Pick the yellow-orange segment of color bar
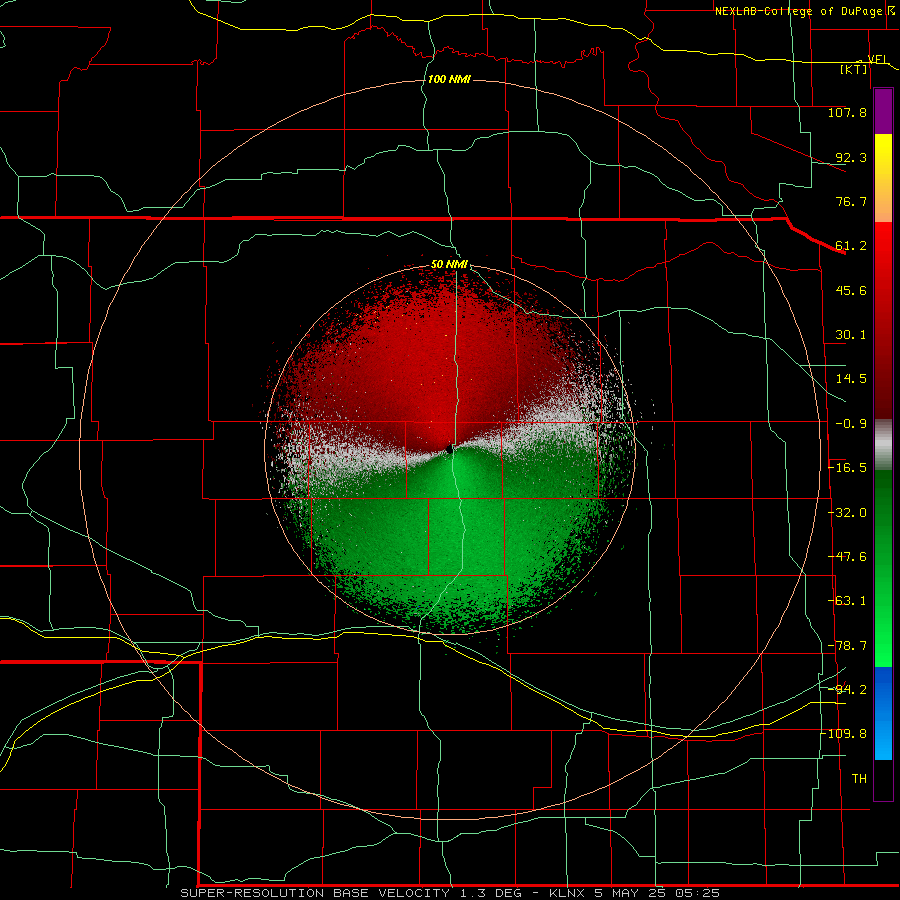Image resolution: width=900 pixels, height=900 pixels. tap(883, 178)
